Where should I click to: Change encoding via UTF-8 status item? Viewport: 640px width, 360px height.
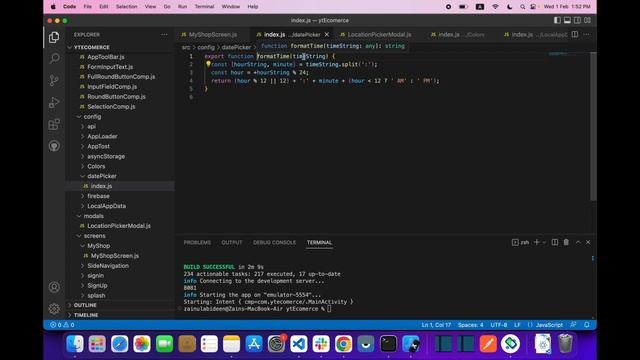coord(498,325)
